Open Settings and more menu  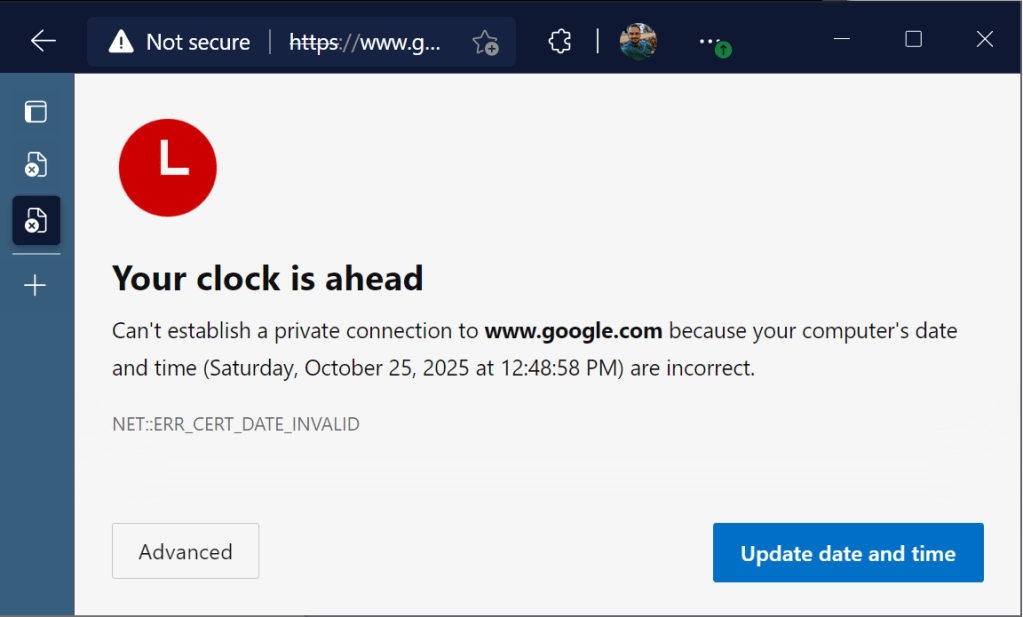[x=710, y=41]
